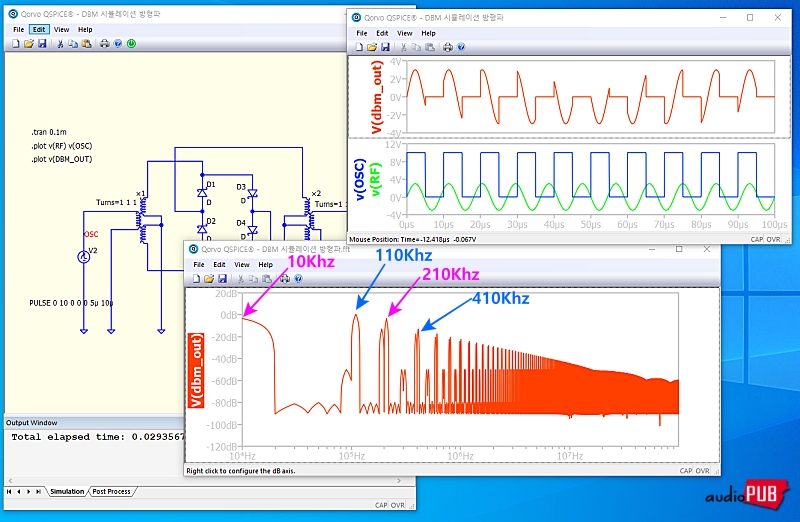This screenshot has width=800, height=522.
Task: Select v(RF) trace label in waveform plot
Action: (376, 180)
